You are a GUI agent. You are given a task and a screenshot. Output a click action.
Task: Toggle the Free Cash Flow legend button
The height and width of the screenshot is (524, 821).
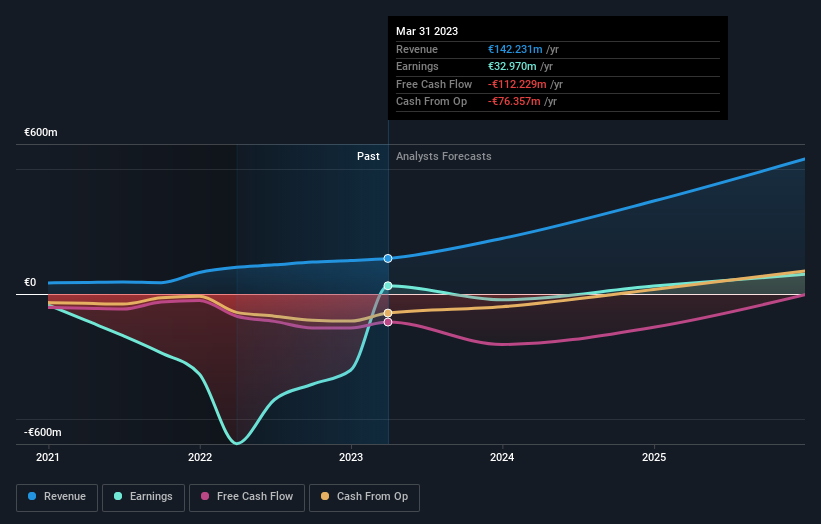pyautogui.click(x=247, y=497)
